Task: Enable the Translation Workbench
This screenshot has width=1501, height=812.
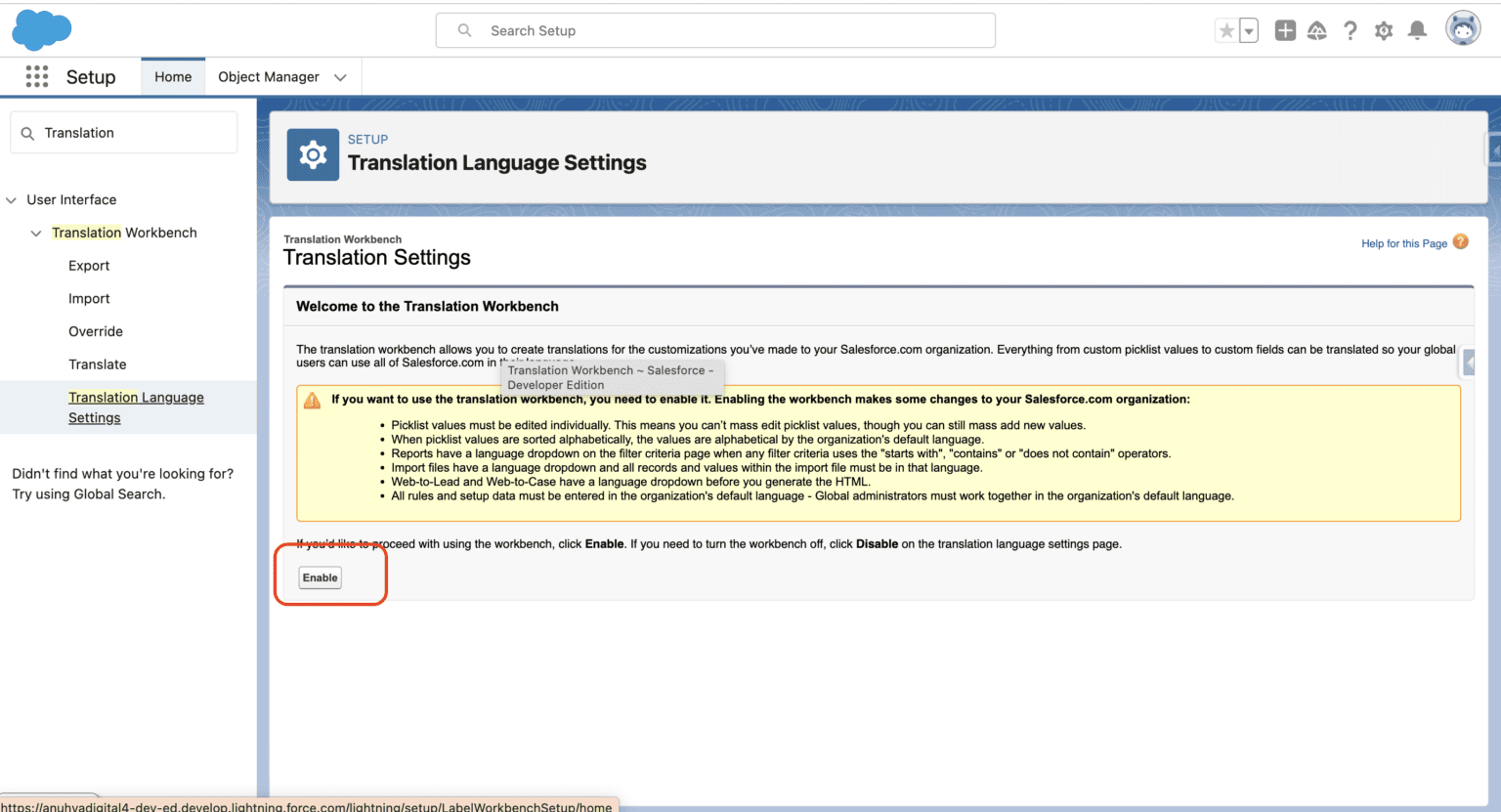Action: point(320,577)
